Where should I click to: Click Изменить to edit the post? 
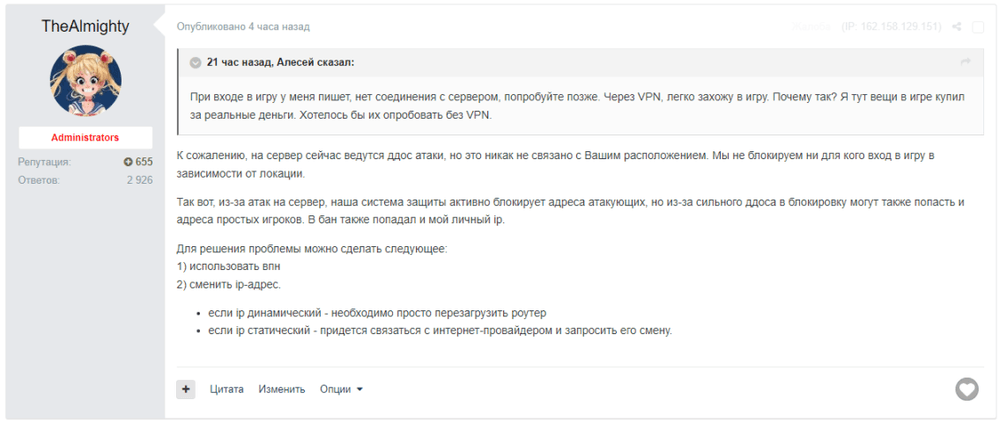[282, 389]
